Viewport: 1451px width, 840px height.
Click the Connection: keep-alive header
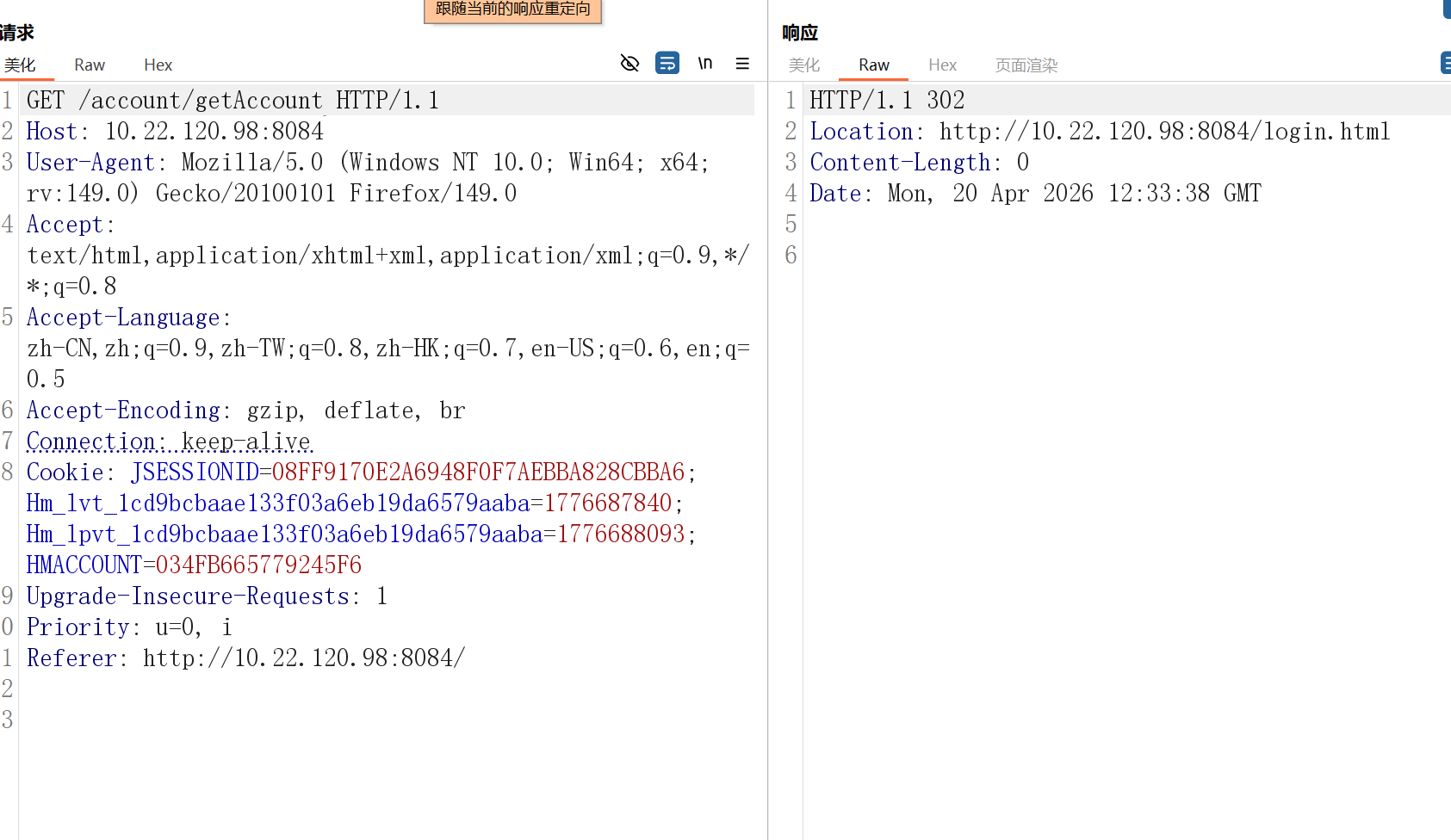(169, 442)
